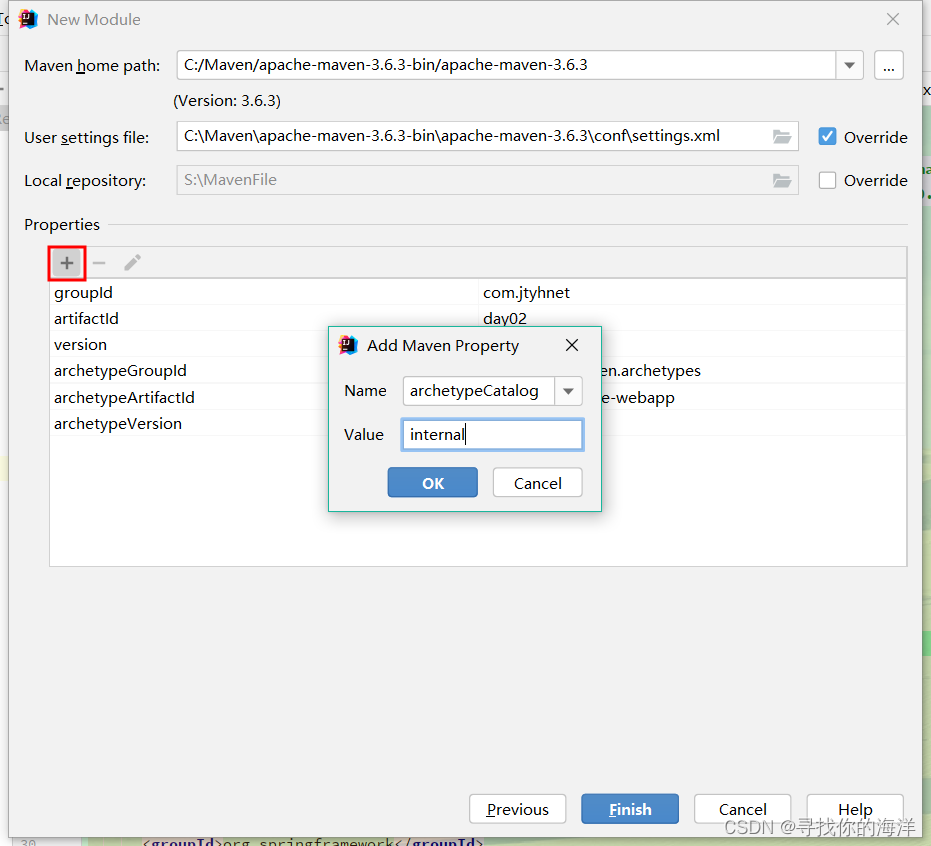Open Help for New Module
This screenshot has height=846, width=931.
tap(855, 809)
